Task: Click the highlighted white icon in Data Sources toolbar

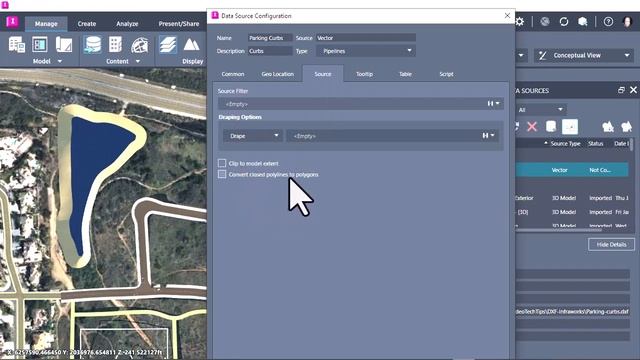Action: (x=570, y=127)
